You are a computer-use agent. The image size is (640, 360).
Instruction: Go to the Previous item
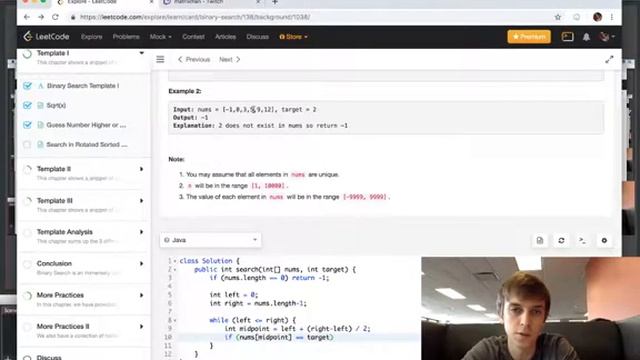pyautogui.click(x=194, y=60)
